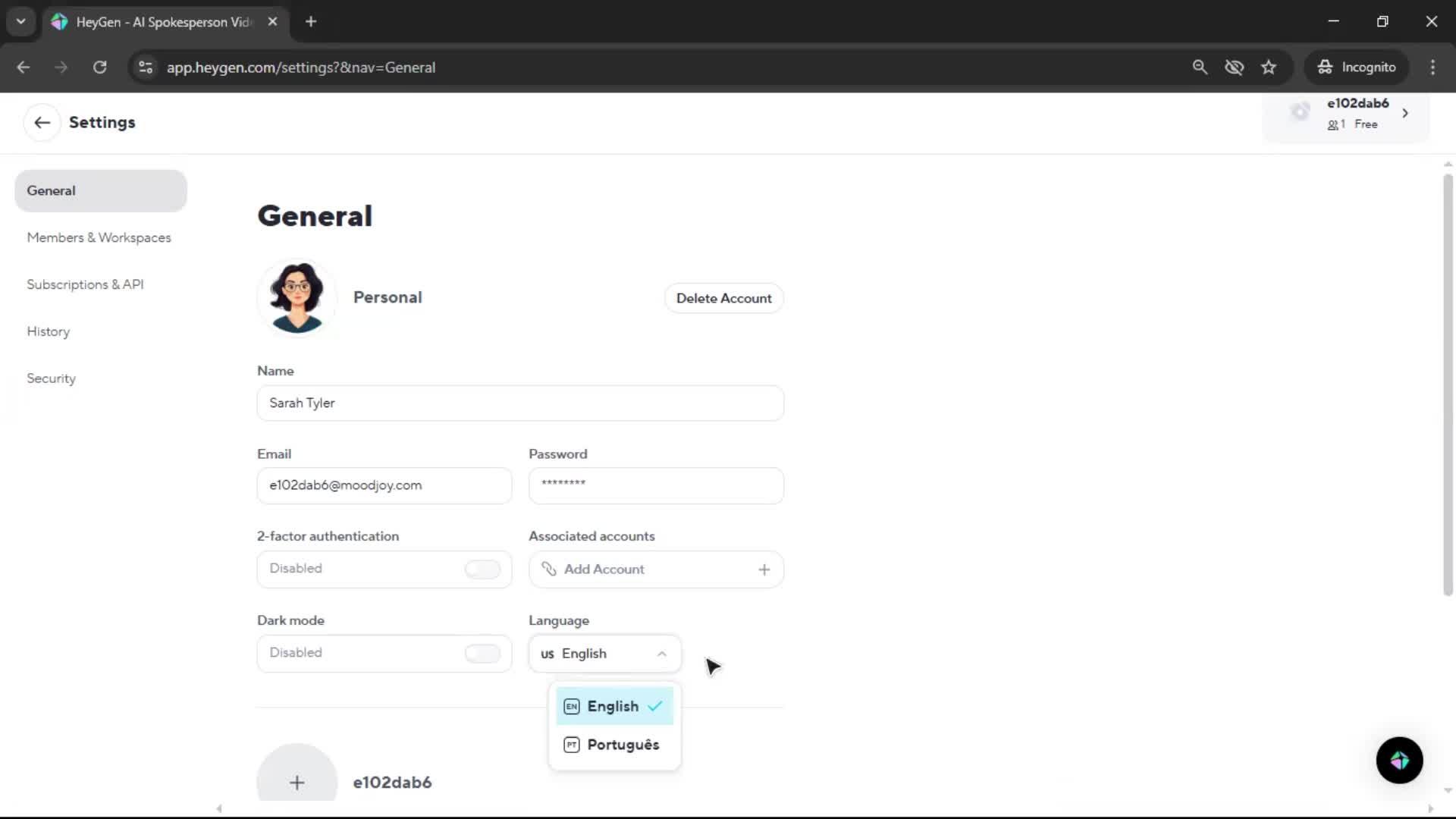The width and height of the screenshot is (1456, 819).
Task: Open Subscriptions & API section
Action: (x=85, y=284)
